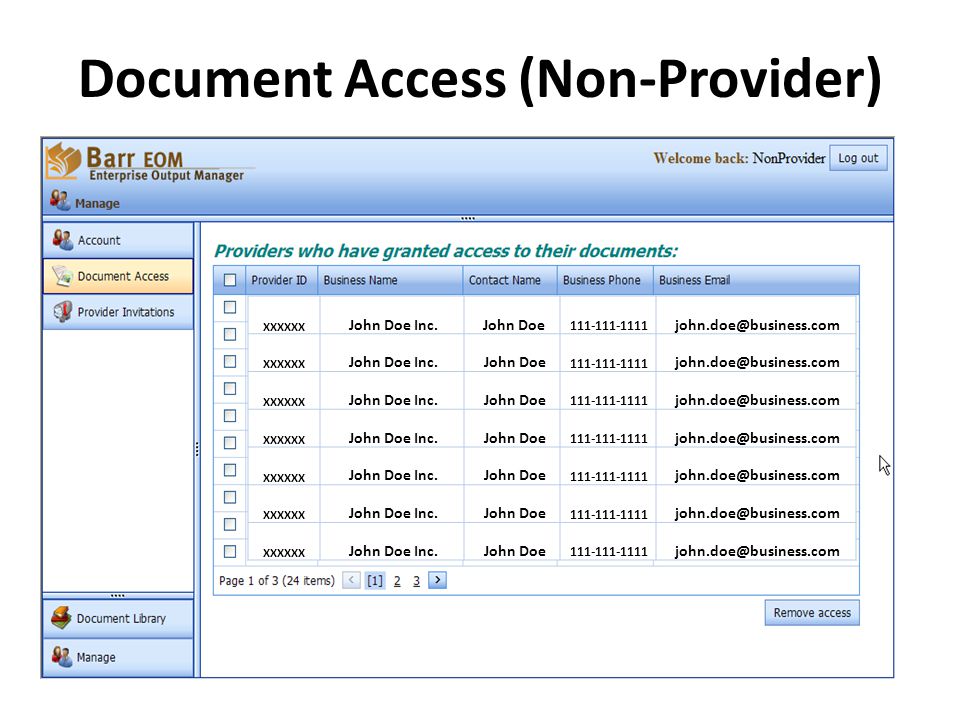Check the last checkbox in the providers list
Image resolution: width=960 pixels, height=720 pixels.
coord(230,551)
